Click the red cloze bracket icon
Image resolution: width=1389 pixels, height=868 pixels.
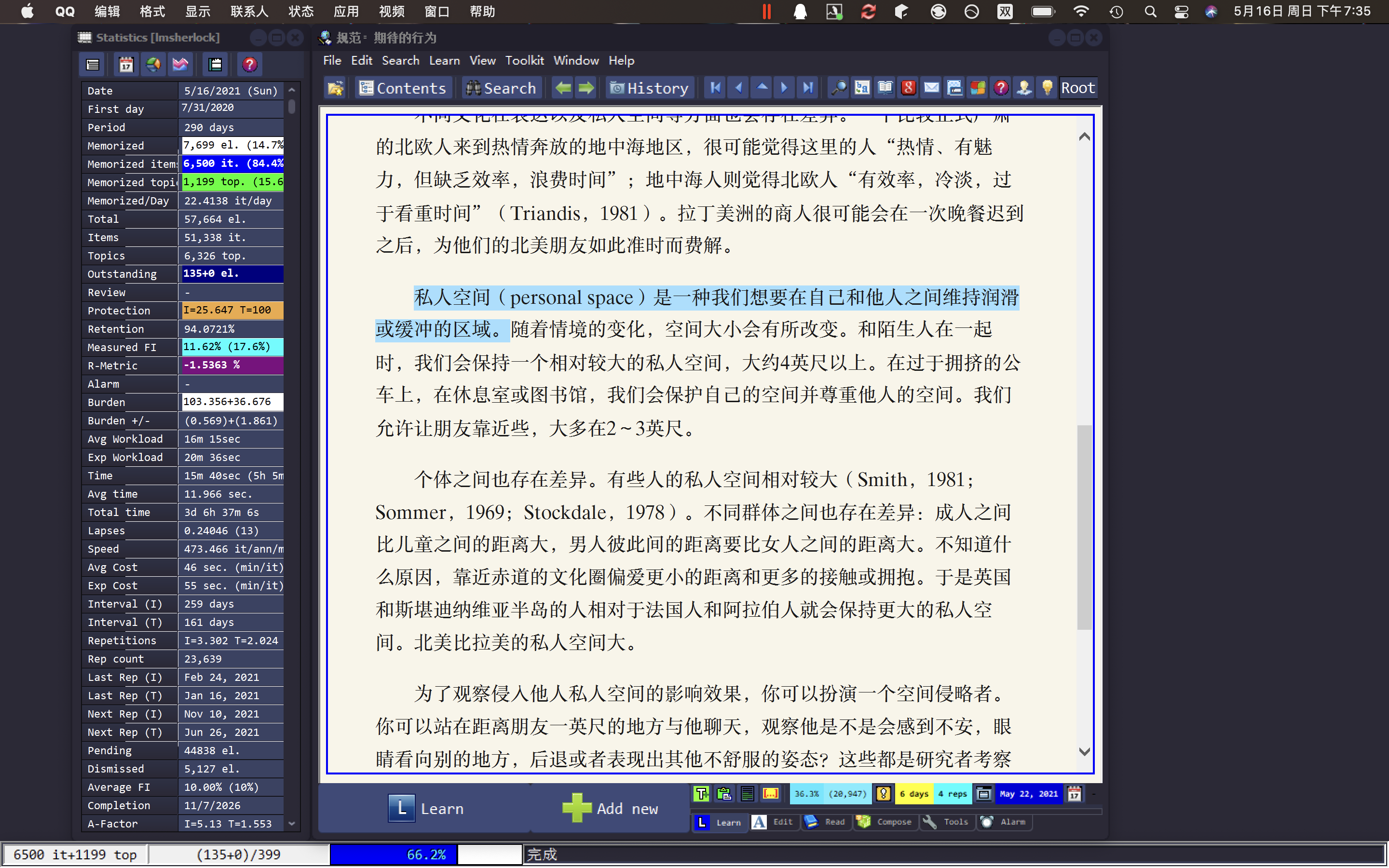770,794
